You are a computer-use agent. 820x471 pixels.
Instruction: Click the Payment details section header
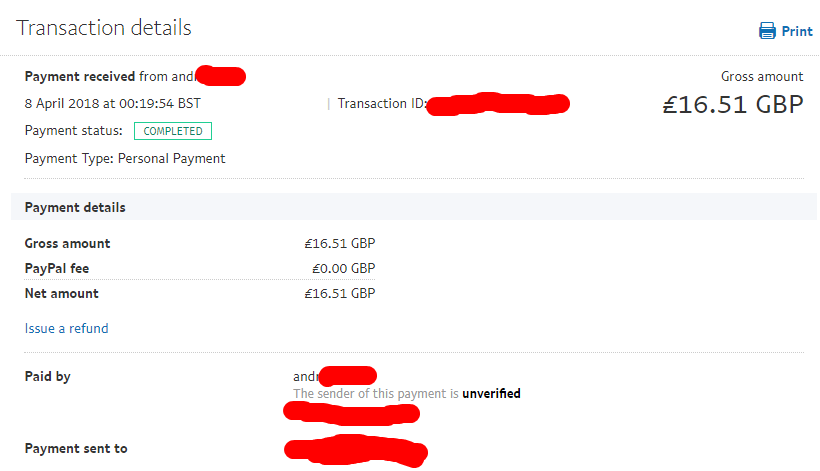pyautogui.click(x=75, y=208)
